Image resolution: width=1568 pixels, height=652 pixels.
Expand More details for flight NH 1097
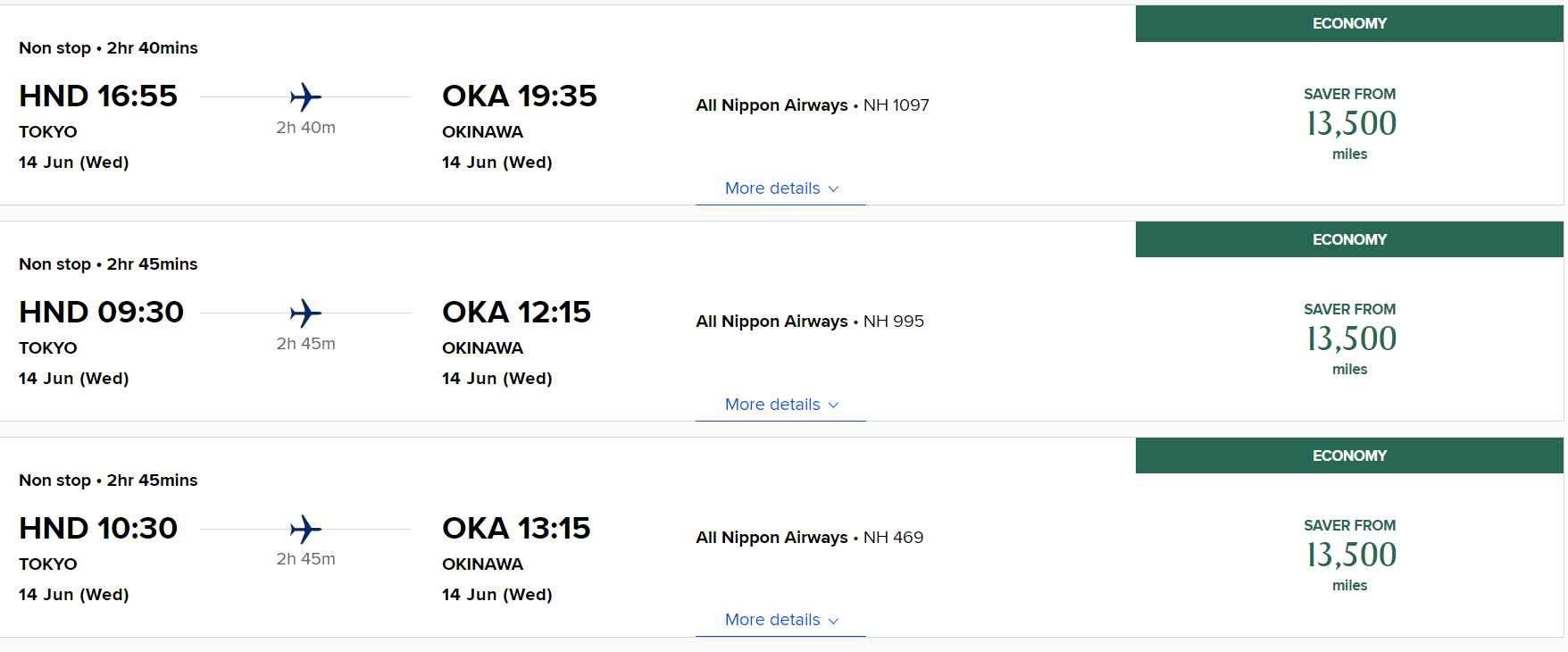point(780,188)
